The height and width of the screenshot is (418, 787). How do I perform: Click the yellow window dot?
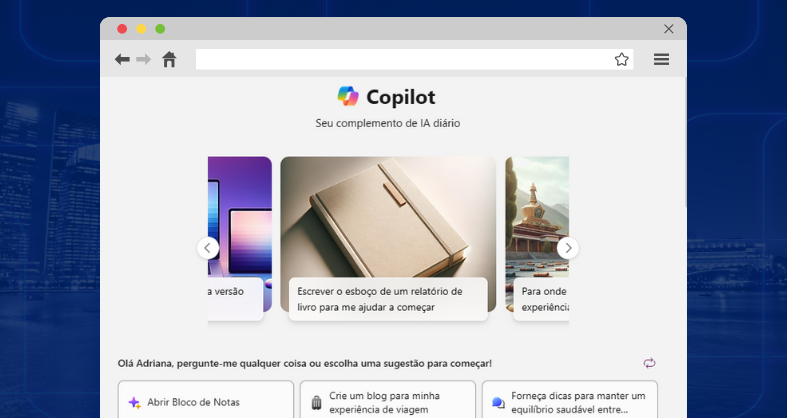(141, 29)
